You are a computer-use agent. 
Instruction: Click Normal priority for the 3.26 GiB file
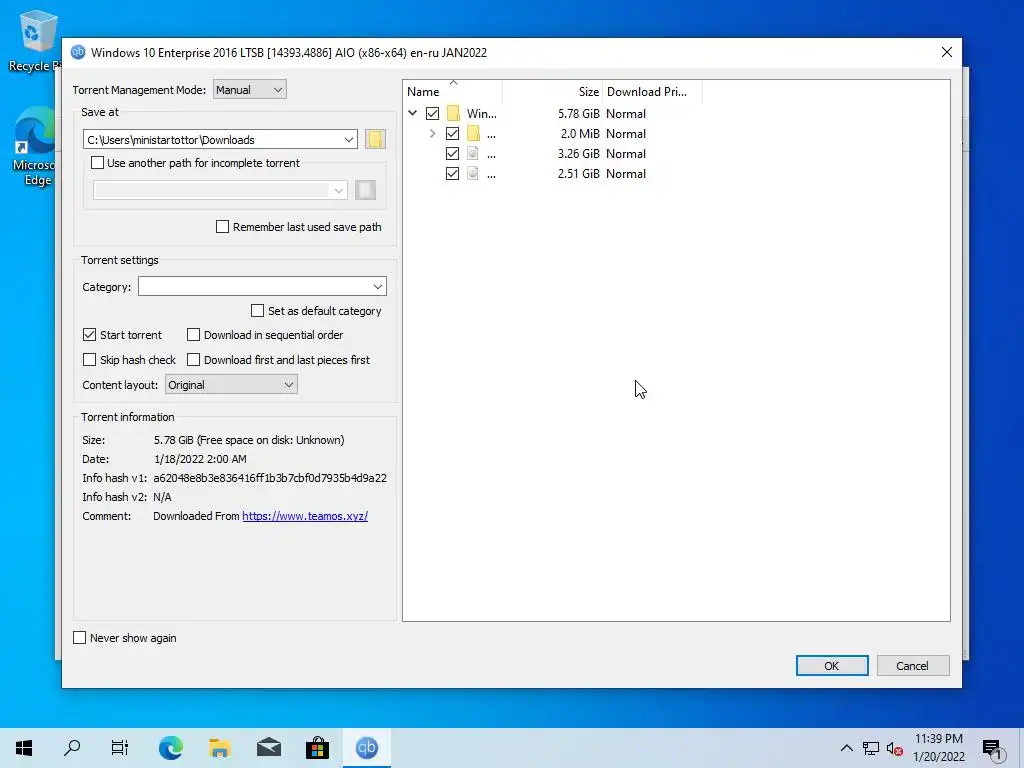pos(626,154)
